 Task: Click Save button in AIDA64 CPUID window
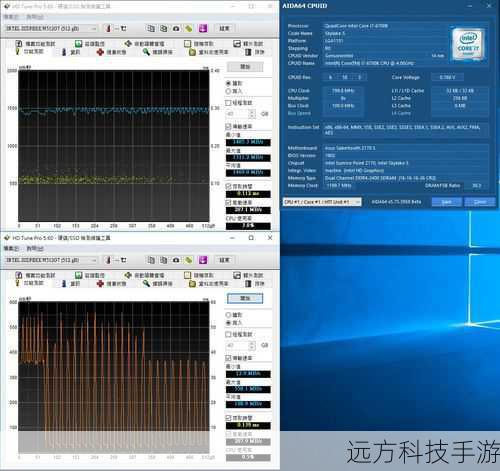tap(447, 202)
